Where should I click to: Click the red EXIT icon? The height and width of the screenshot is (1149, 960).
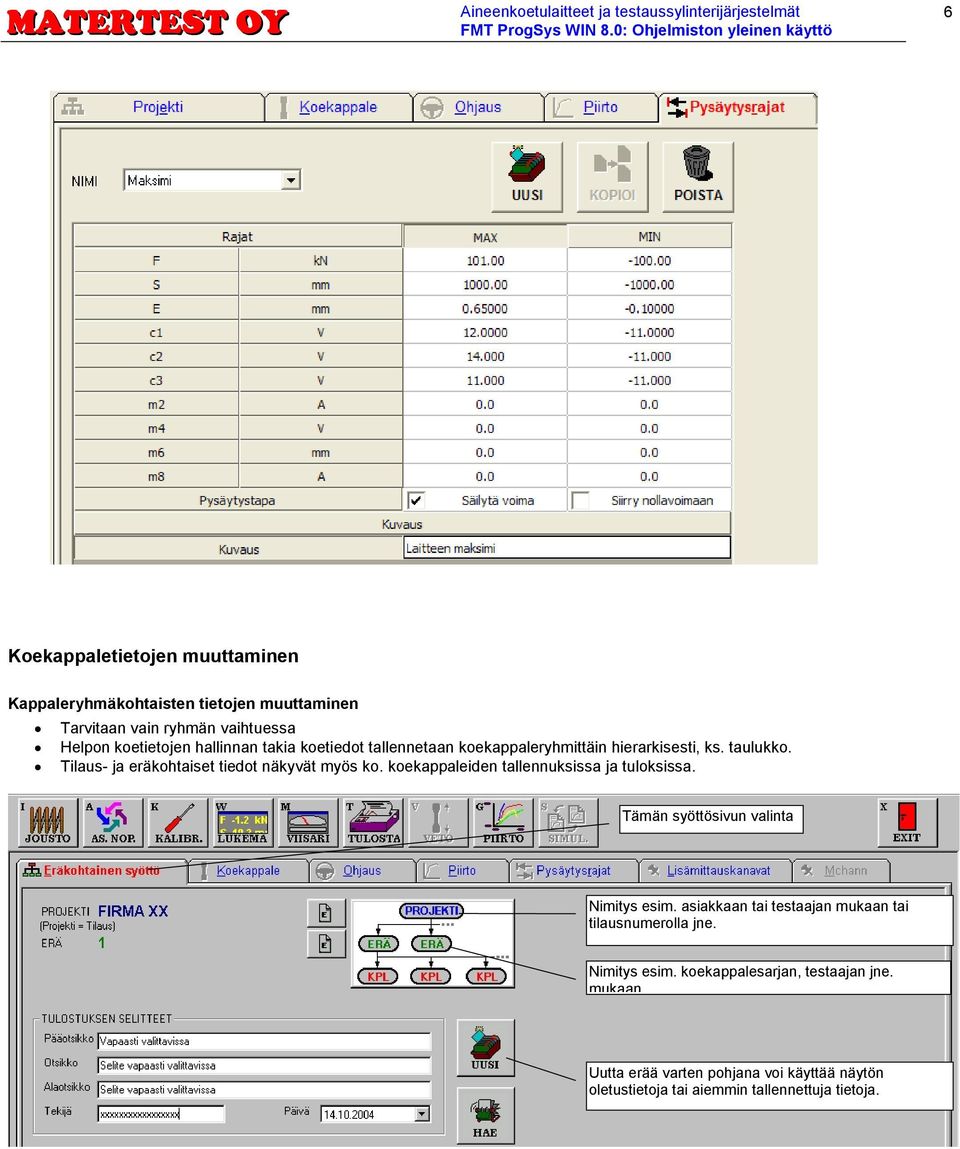(x=907, y=822)
